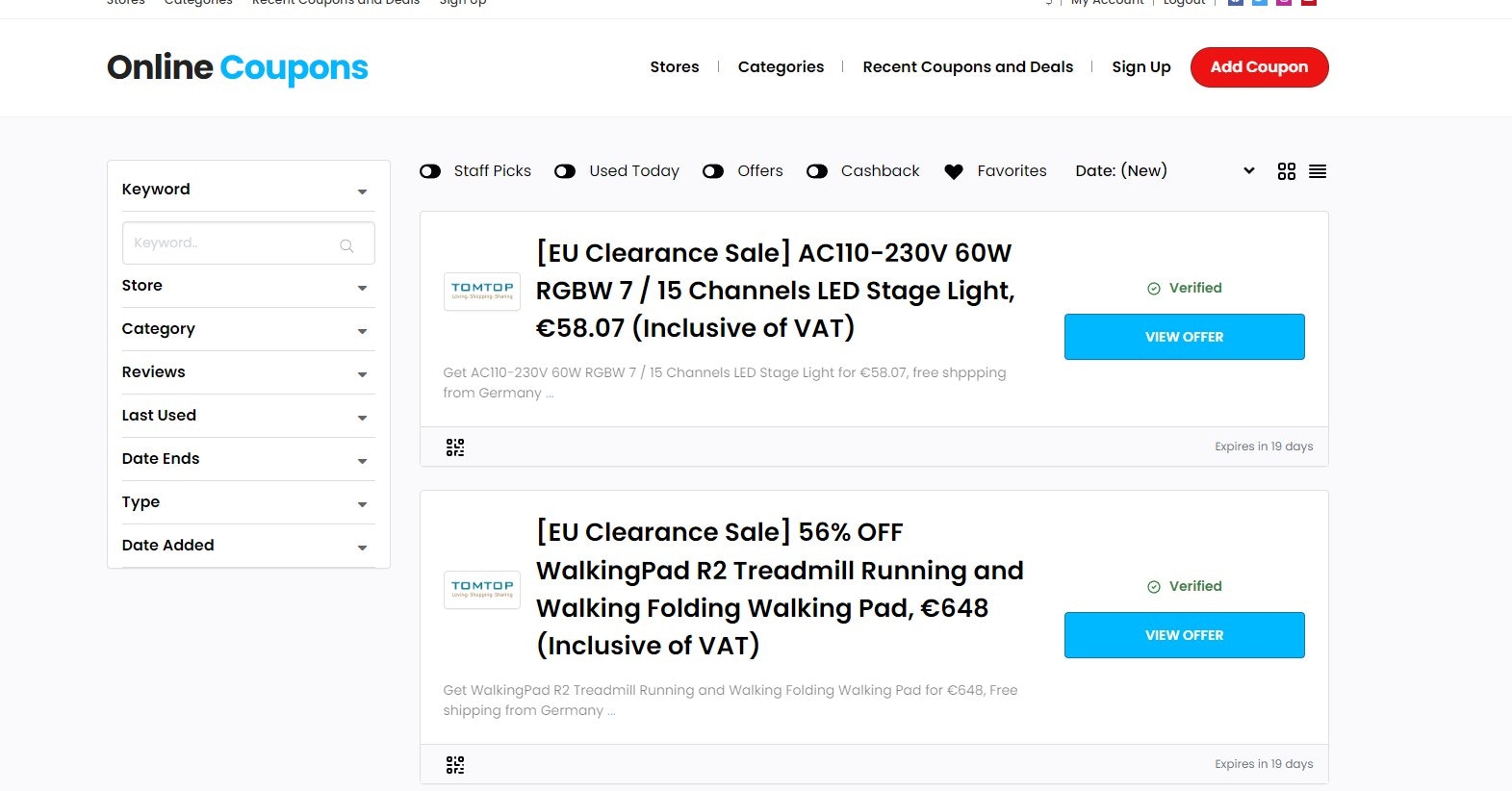
Task: Open Recent Coupons and Deals in main navigation
Action: point(967,66)
